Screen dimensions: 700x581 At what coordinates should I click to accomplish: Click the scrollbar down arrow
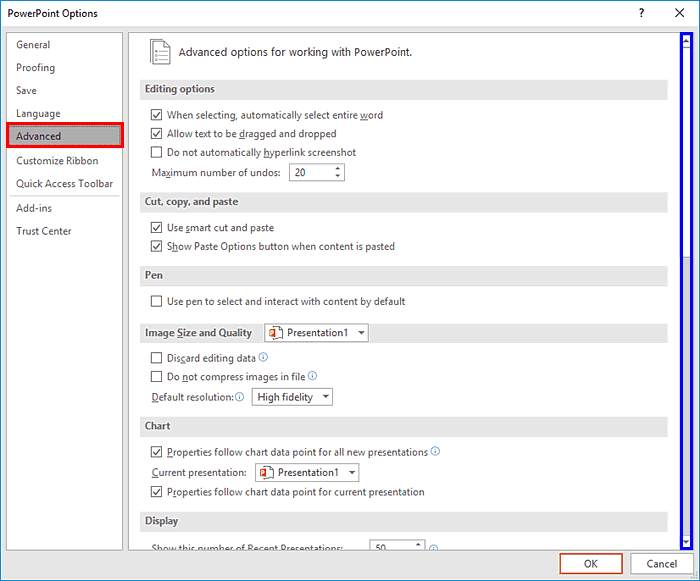click(x=686, y=542)
